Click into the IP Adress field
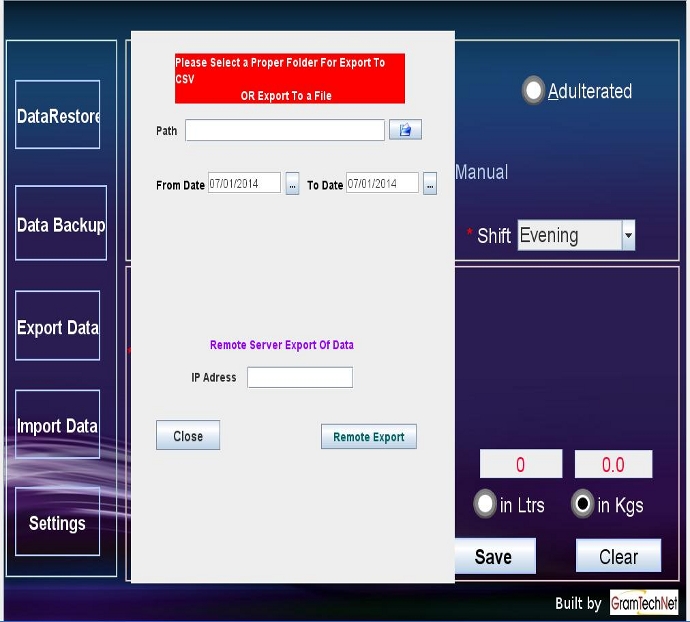Image resolution: width=690 pixels, height=622 pixels. 299,377
